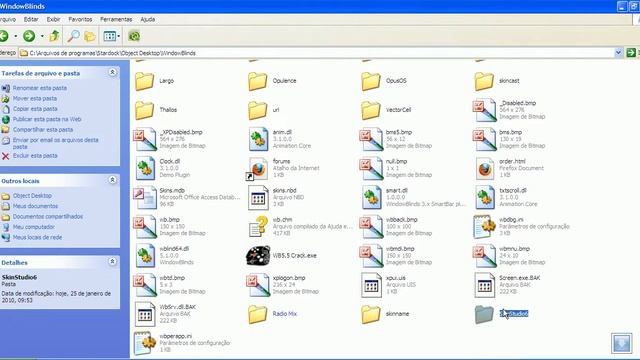The height and width of the screenshot is (360, 640).
Task: Click Compartilhar esta pasta link
Action: click(43, 129)
